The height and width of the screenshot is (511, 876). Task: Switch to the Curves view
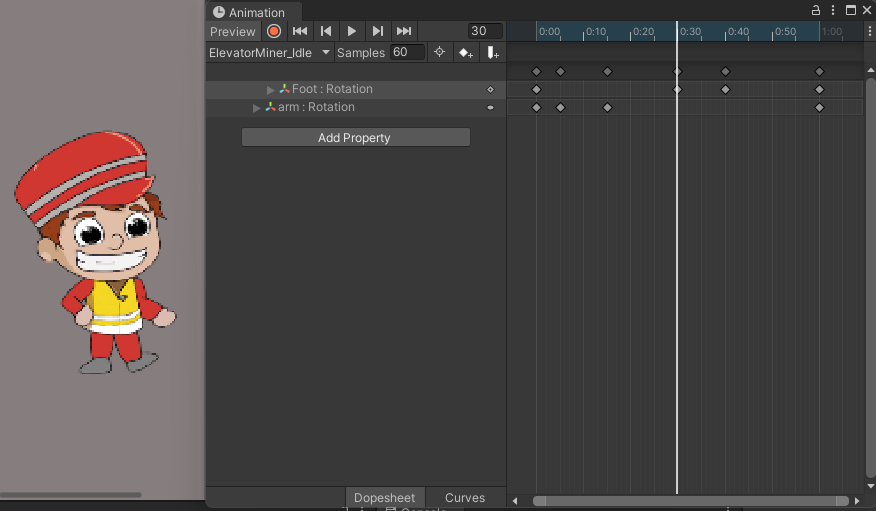pyautogui.click(x=465, y=498)
